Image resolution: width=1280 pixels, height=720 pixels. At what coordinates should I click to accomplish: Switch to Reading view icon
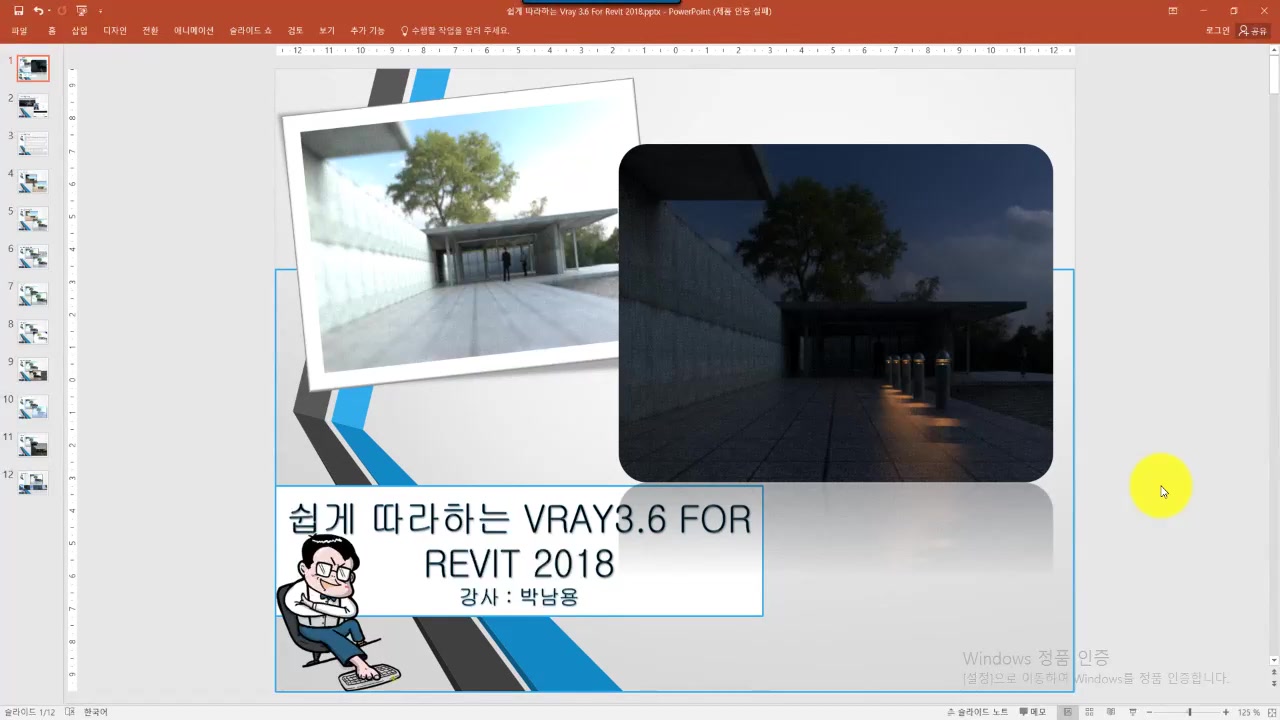click(x=1110, y=712)
